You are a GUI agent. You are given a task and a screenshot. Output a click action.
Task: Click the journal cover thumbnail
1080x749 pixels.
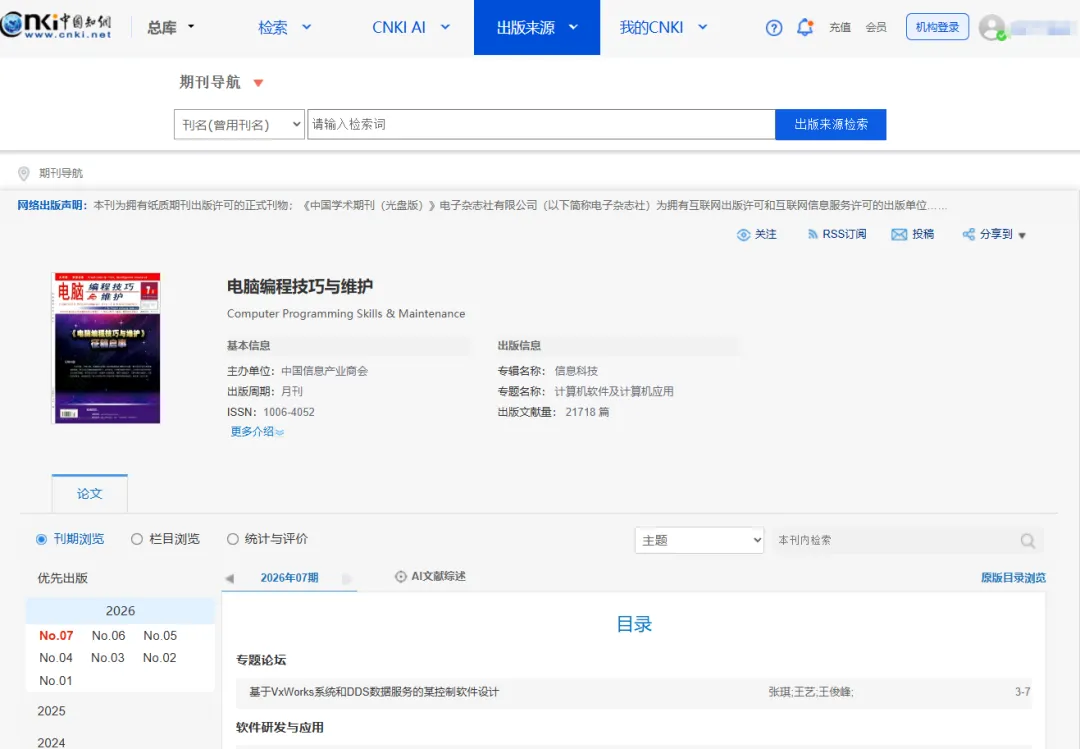tap(107, 348)
